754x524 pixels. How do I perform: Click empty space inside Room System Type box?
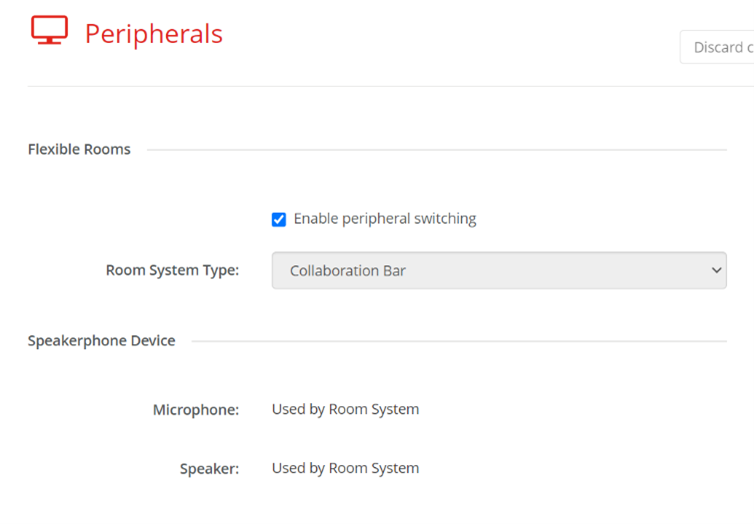coord(560,270)
